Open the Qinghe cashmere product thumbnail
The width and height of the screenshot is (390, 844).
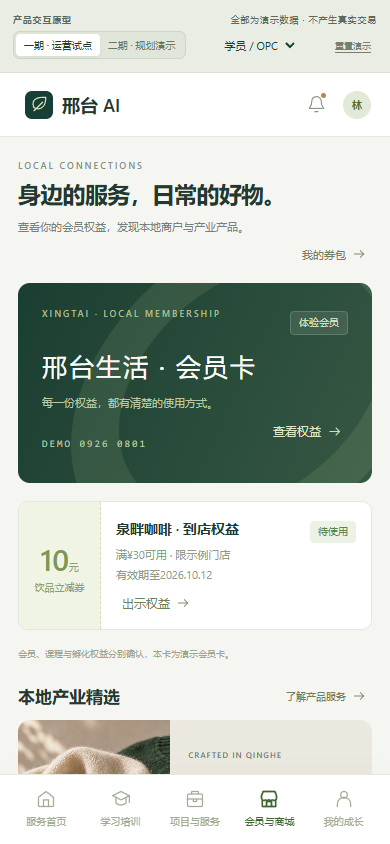click(94, 748)
